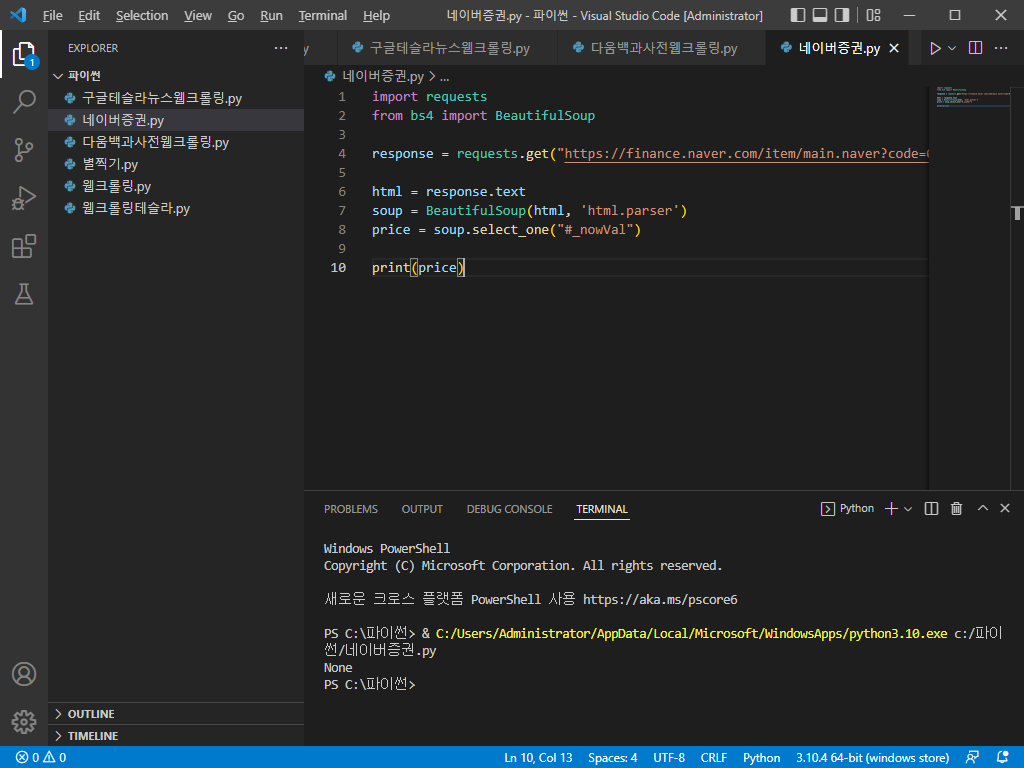Screen dimensions: 1024x768
Task: Open 다음백과사전웹크롤링.py in Explorer
Action: (176, 142)
